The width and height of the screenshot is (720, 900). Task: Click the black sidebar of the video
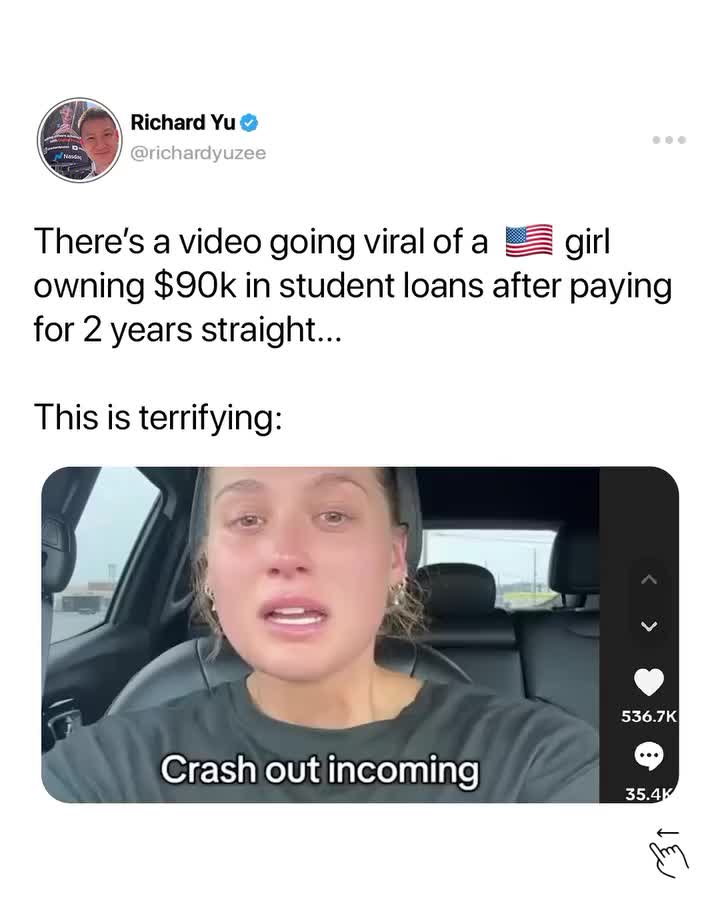pos(639,634)
